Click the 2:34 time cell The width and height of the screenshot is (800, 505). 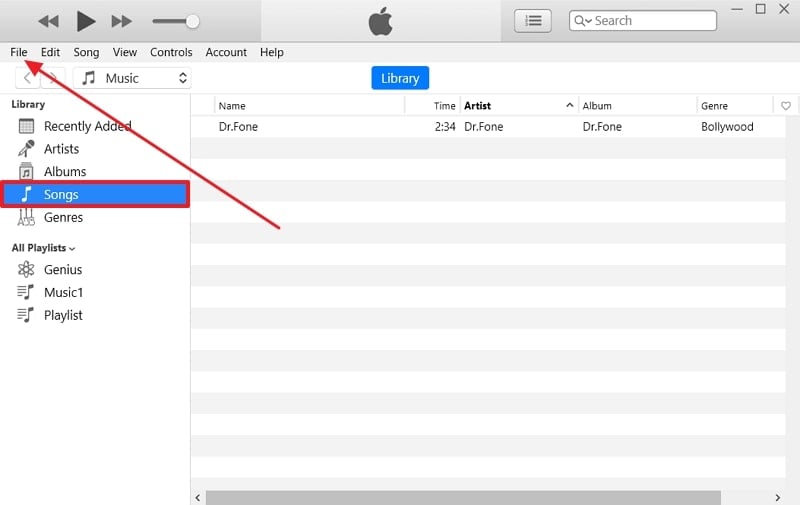coord(445,127)
